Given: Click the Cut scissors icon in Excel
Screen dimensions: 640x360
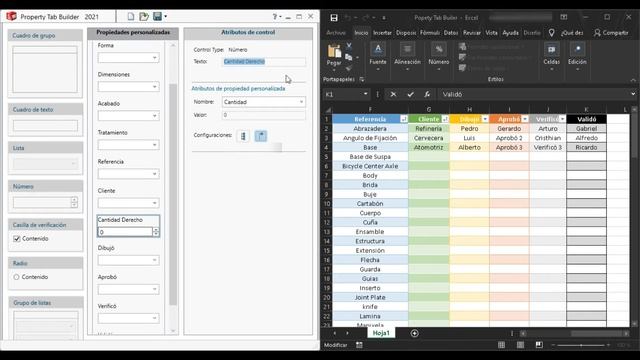Looking at the screenshot, I should click(x=349, y=46).
